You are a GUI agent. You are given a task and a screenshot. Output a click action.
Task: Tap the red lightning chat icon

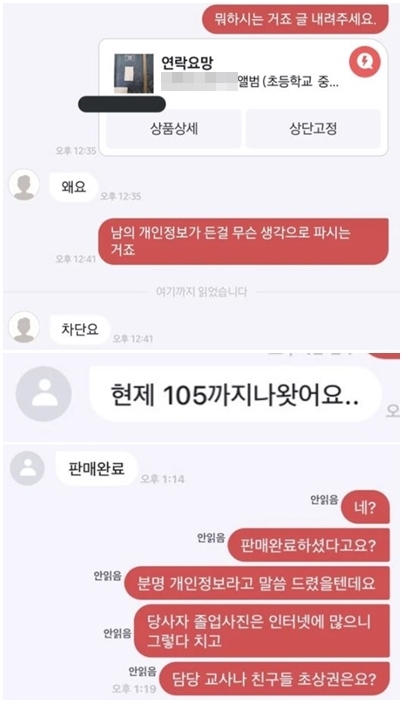click(x=364, y=62)
